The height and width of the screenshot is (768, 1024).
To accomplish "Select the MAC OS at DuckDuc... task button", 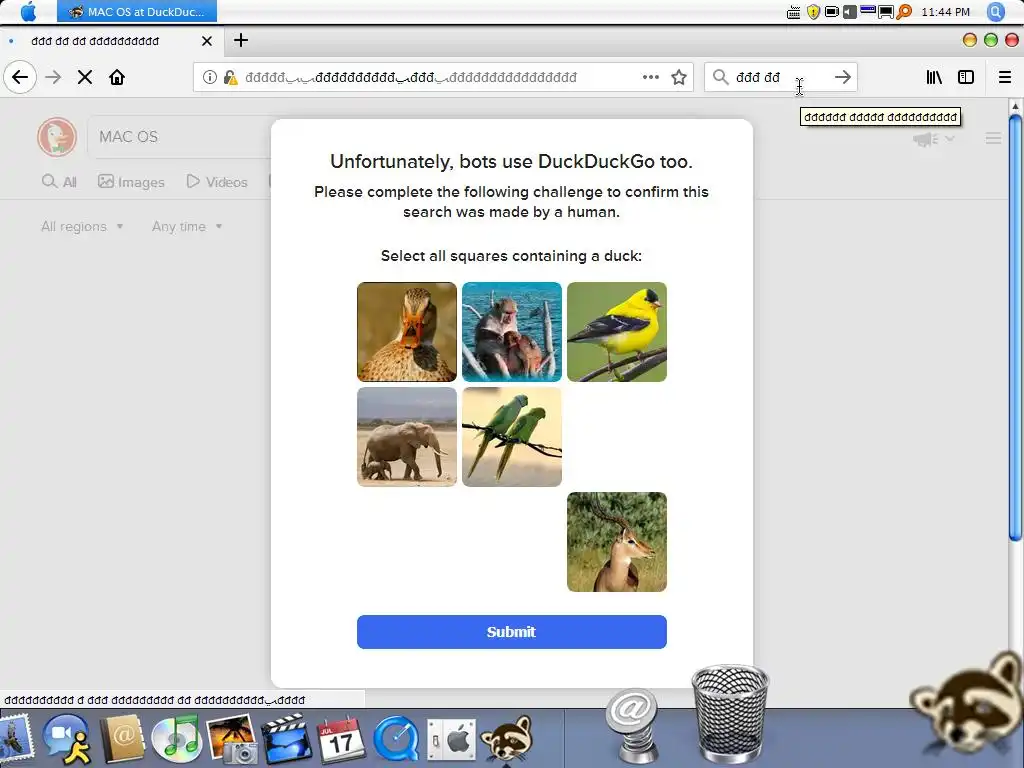I will (x=136, y=12).
